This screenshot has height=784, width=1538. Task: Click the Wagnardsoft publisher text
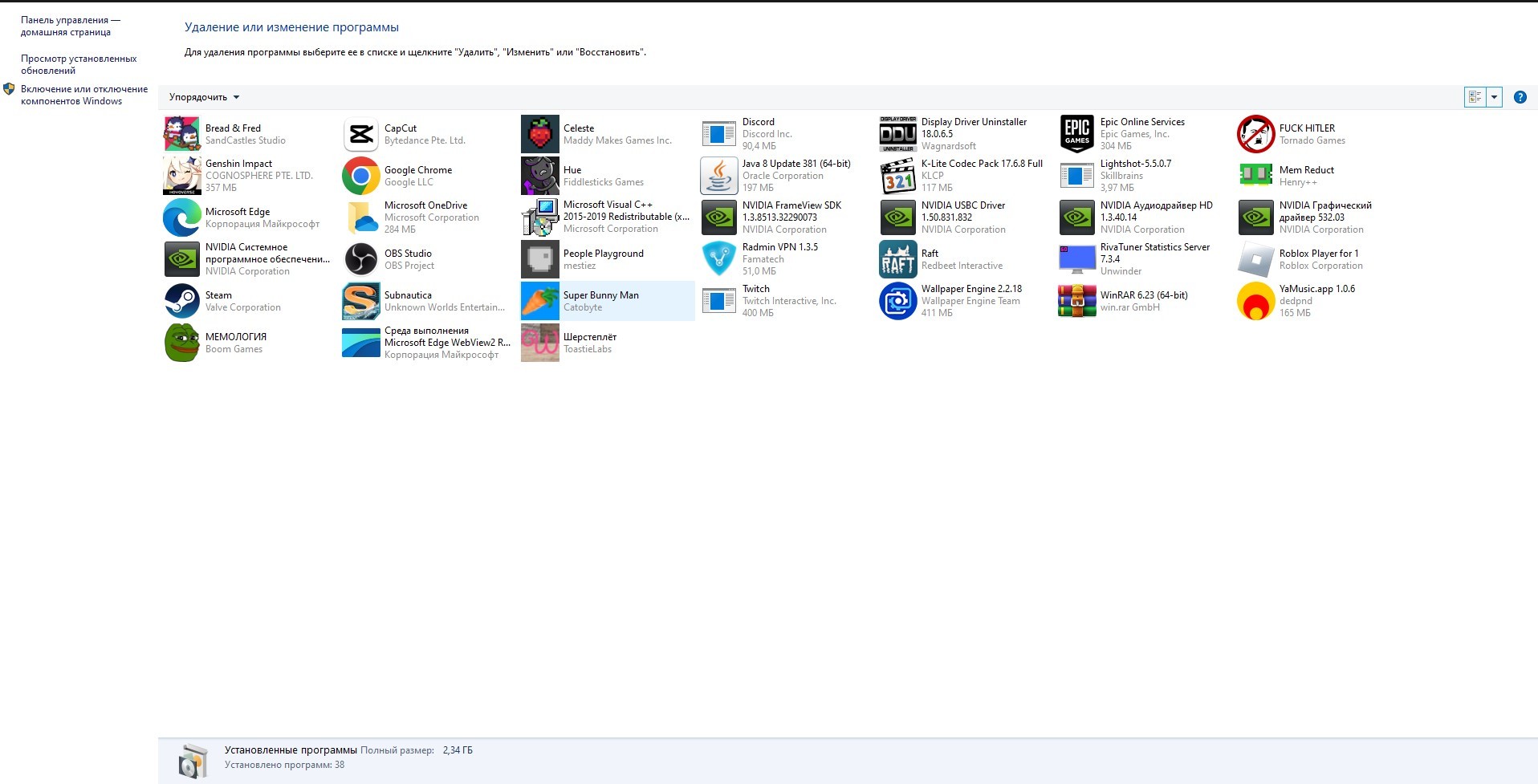click(x=949, y=146)
